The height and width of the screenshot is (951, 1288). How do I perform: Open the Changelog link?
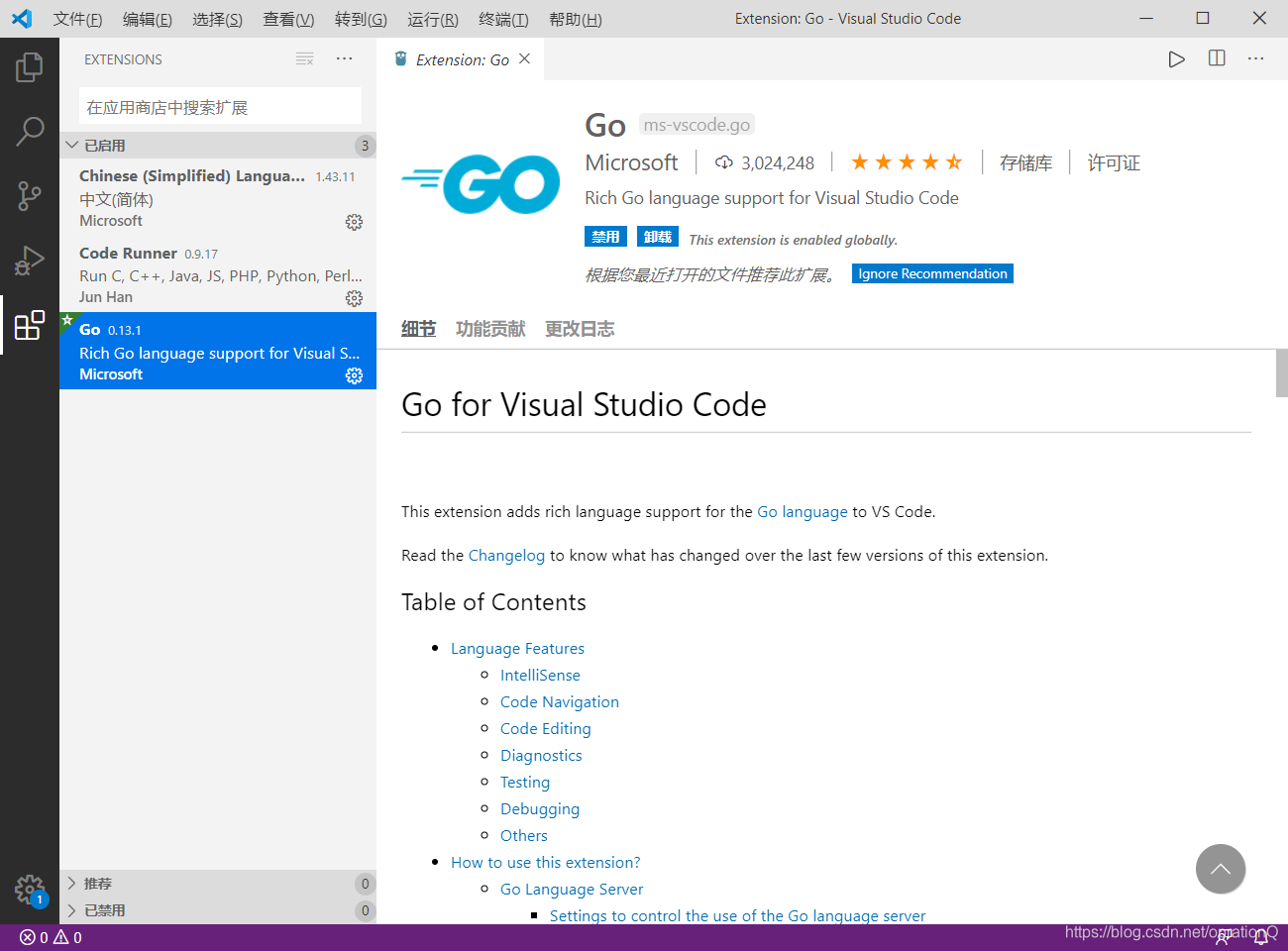(x=506, y=556)
